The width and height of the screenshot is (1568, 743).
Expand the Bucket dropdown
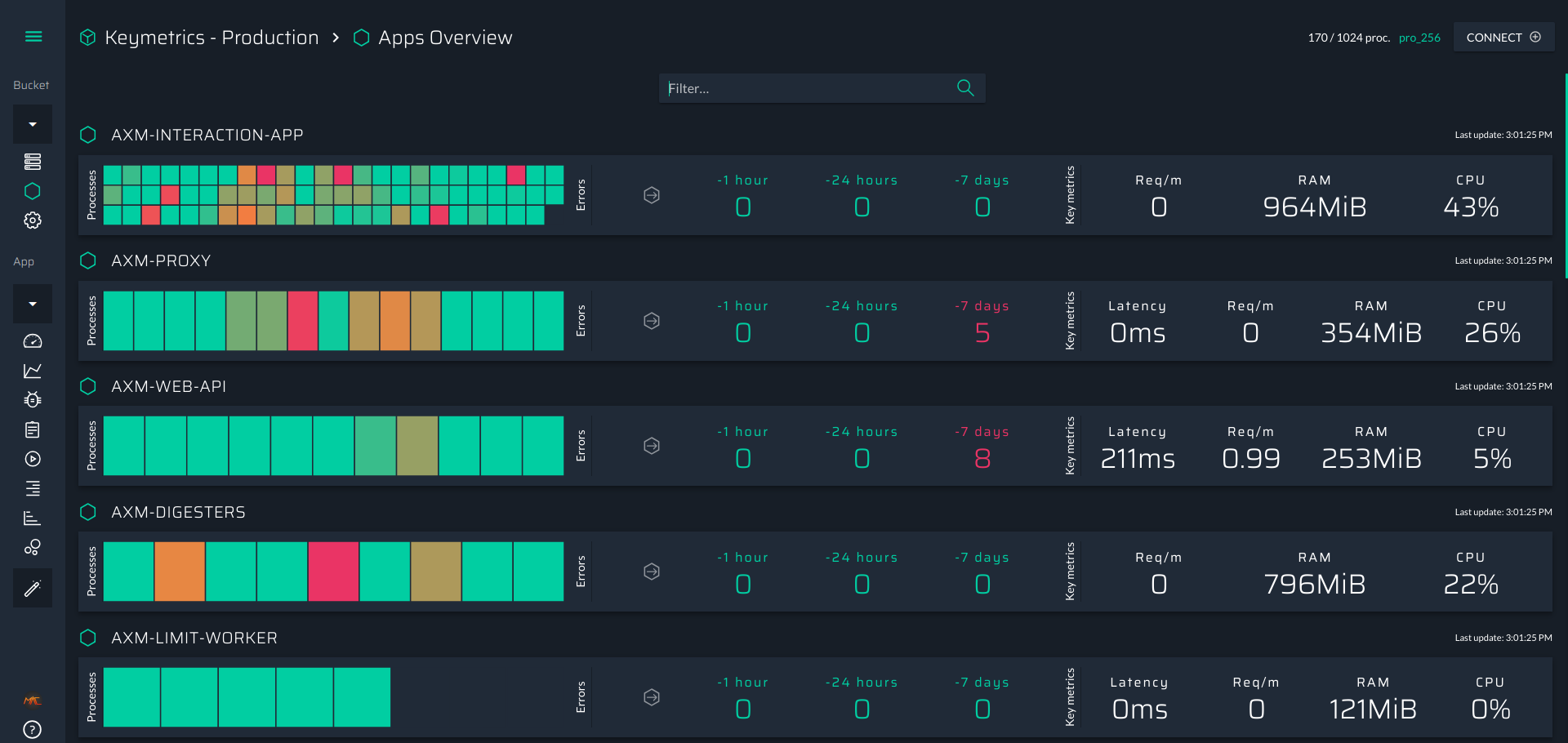point(33,124)
